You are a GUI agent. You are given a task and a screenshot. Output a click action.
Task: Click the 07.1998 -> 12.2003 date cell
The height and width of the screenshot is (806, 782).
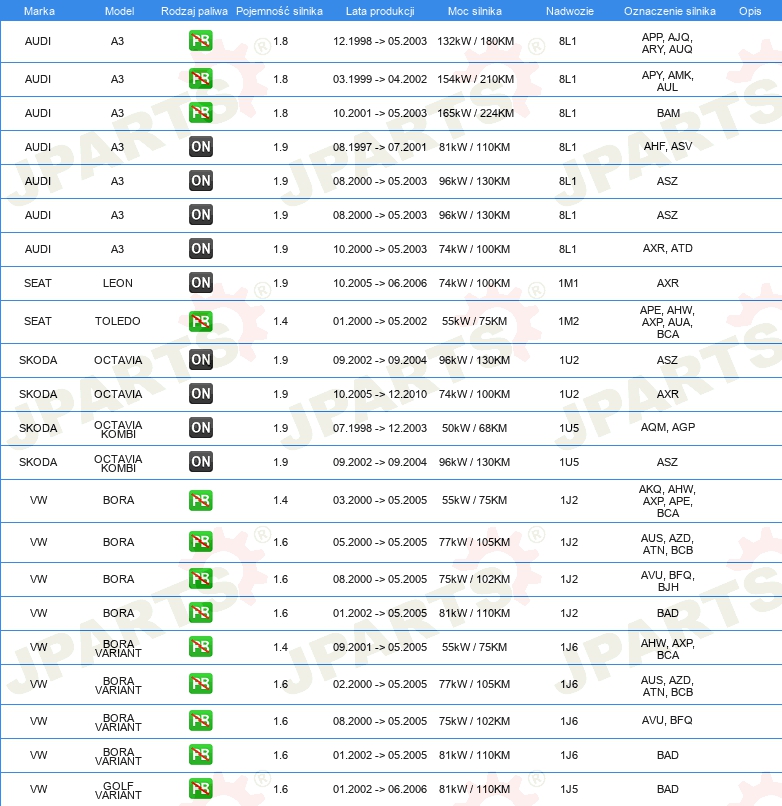click(x=379, y=428)
